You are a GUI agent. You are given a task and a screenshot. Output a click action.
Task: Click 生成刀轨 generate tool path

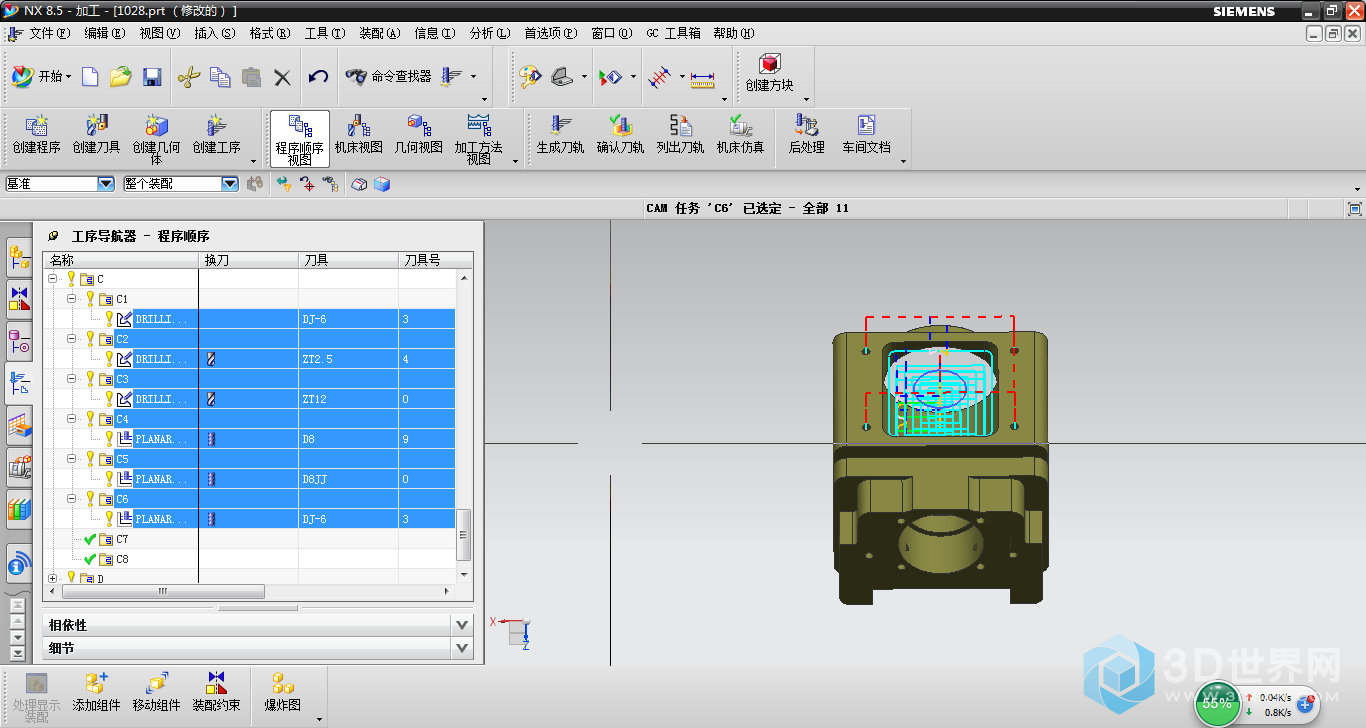[x=560, y=135]
